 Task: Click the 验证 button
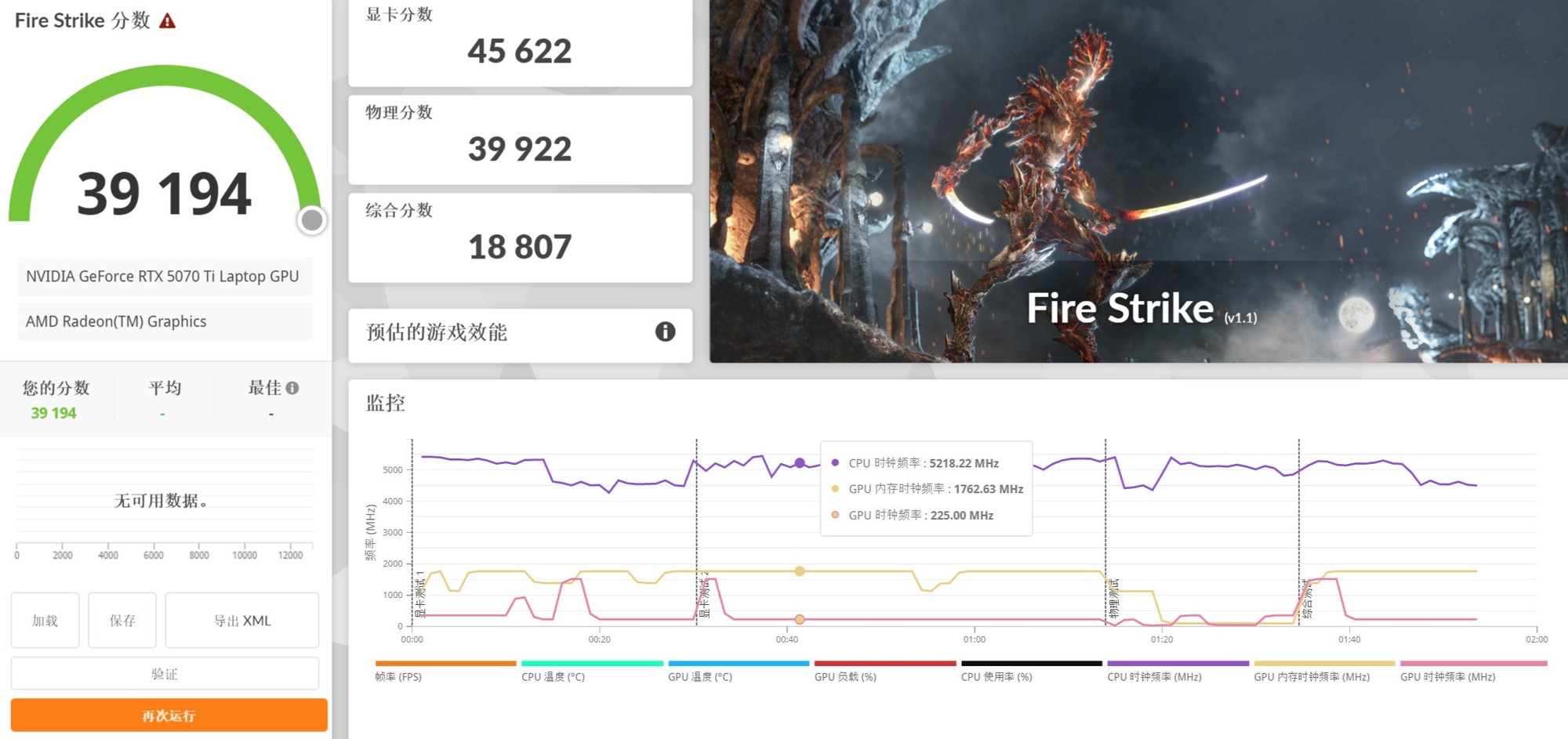165,673
